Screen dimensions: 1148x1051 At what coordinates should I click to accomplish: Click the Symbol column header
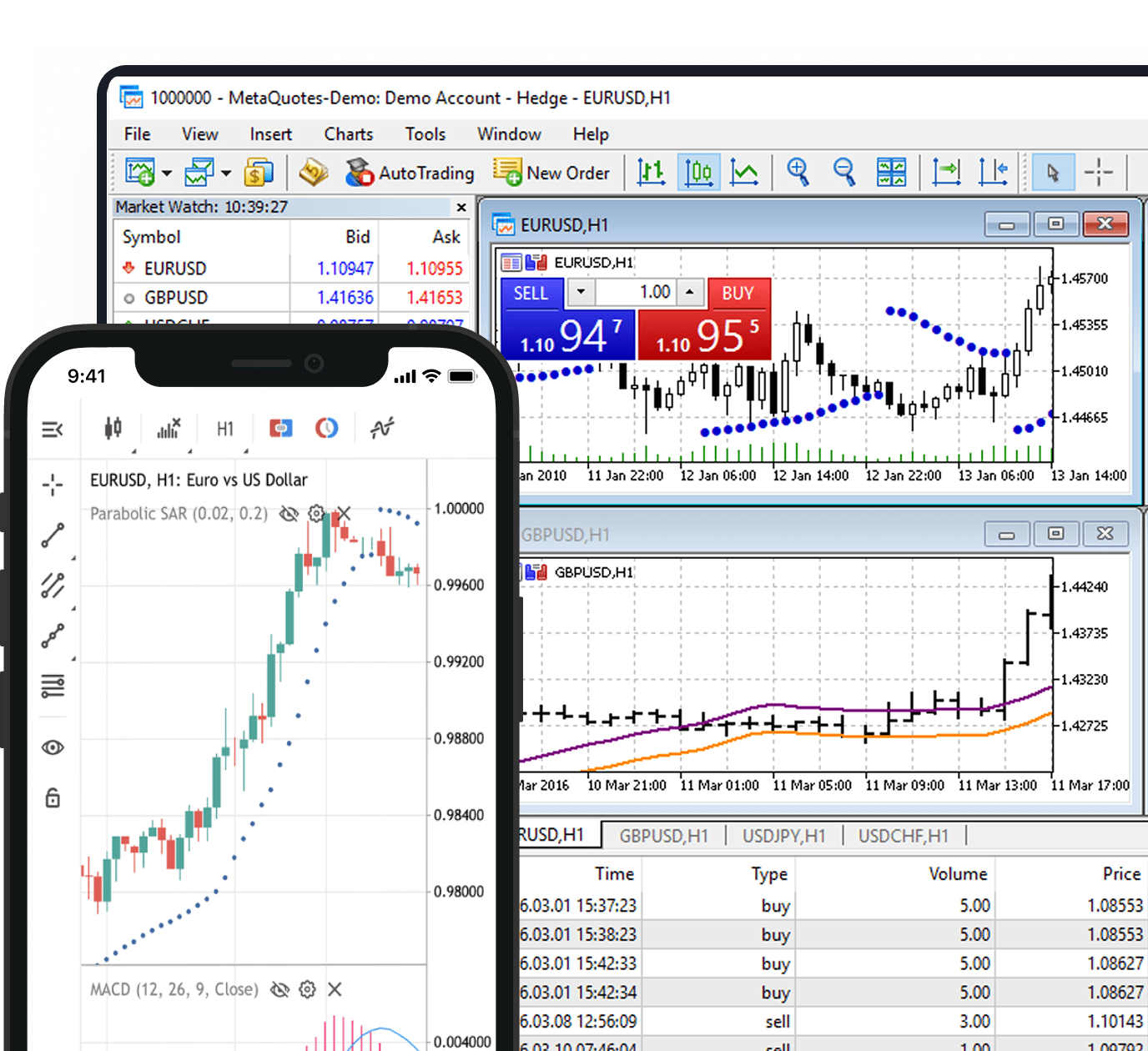[151, 237]
